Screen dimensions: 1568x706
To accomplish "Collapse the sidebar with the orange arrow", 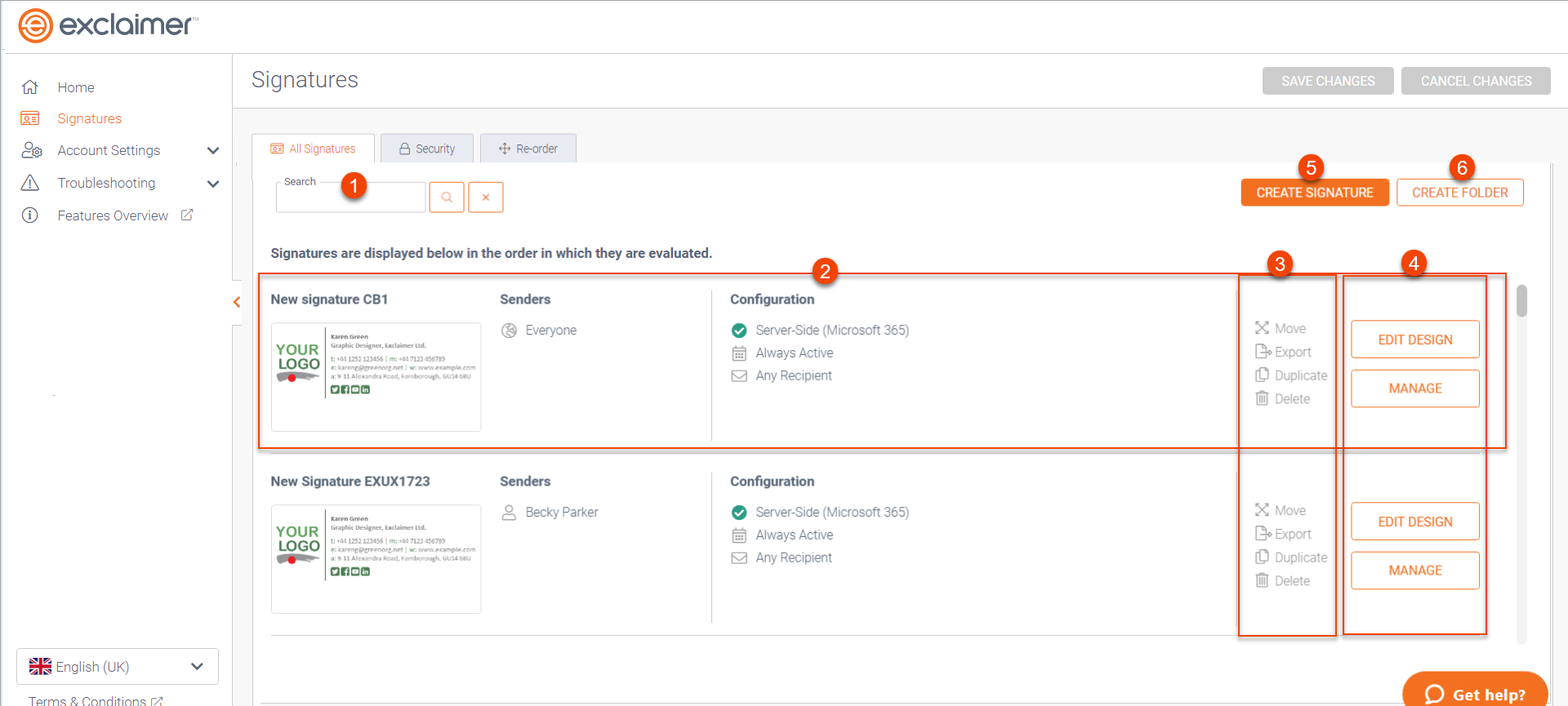I will tap(237, 302).
